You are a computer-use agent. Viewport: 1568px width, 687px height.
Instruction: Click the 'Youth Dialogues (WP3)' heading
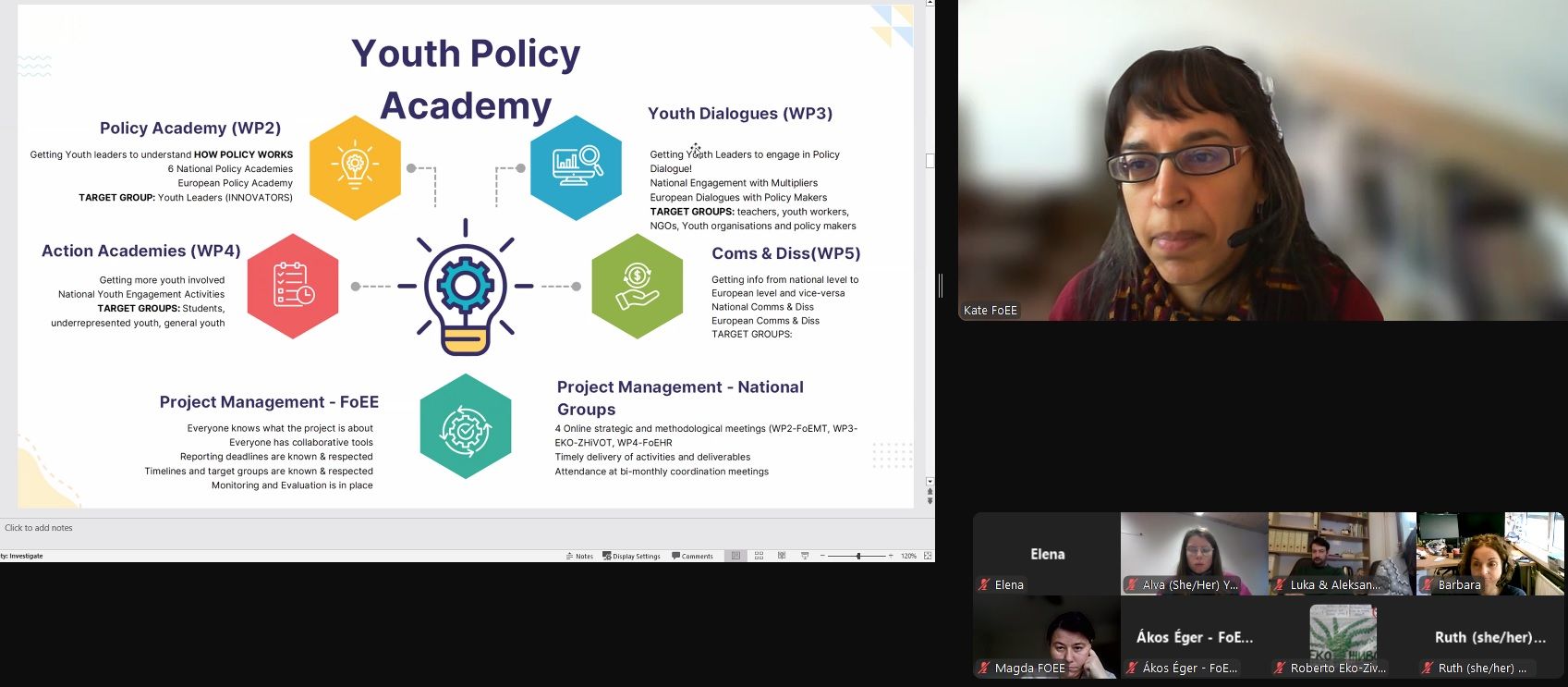[x=740, y=113]
